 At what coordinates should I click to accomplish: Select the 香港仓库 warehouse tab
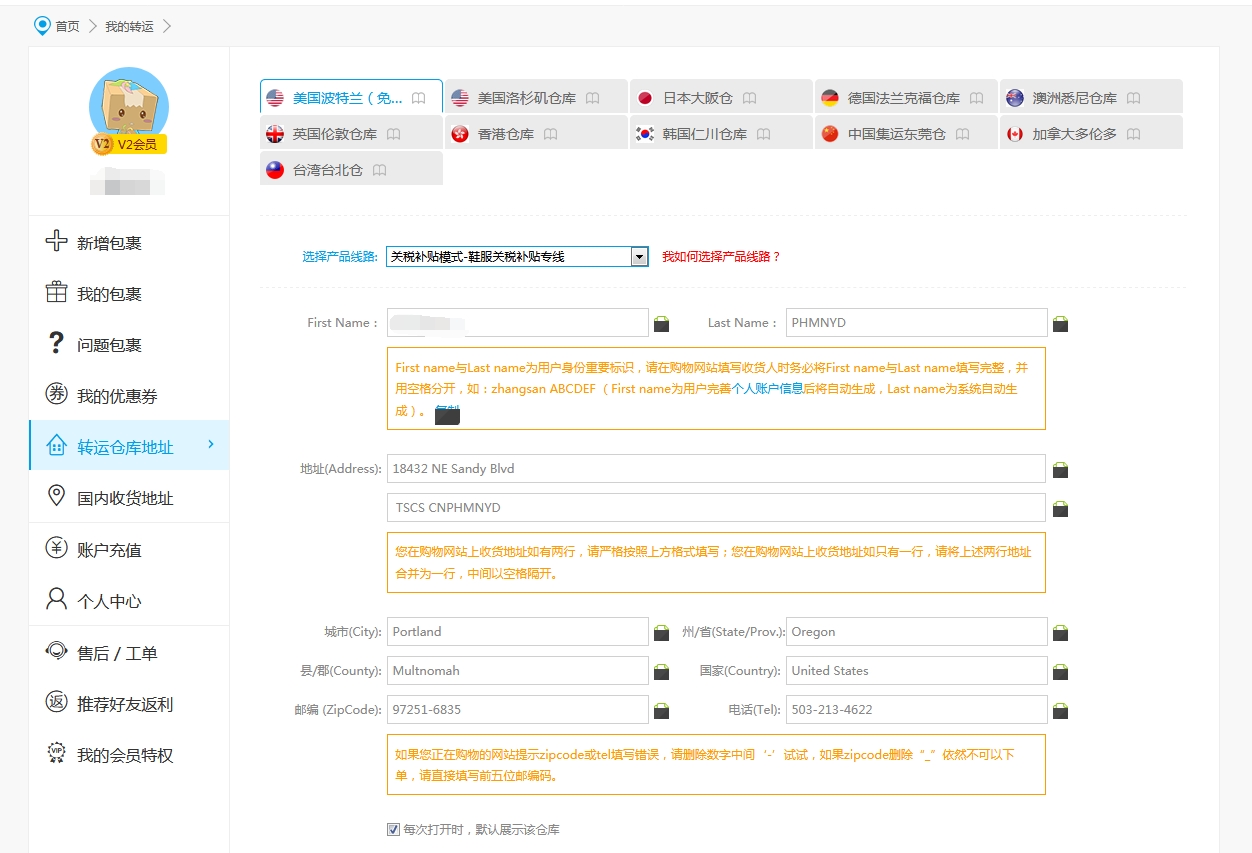(x=505, y=134)
